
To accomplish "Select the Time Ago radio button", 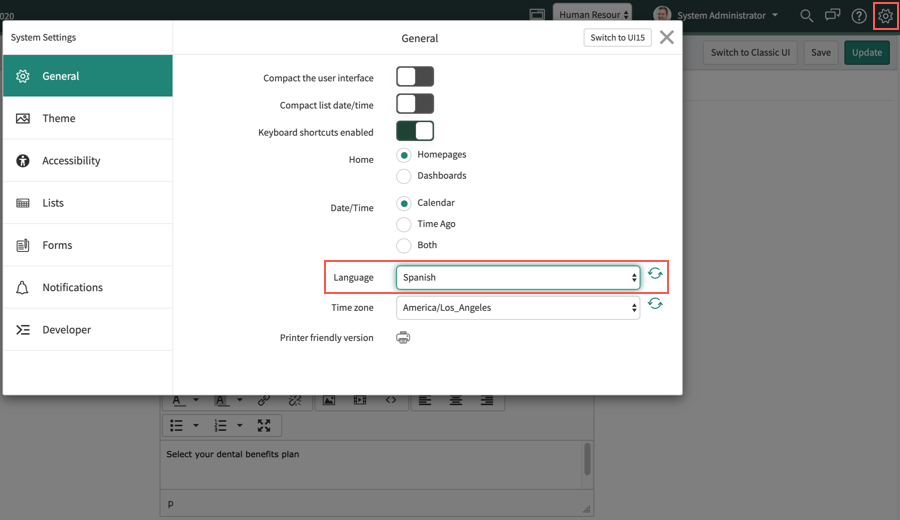I will pos(404,224).
